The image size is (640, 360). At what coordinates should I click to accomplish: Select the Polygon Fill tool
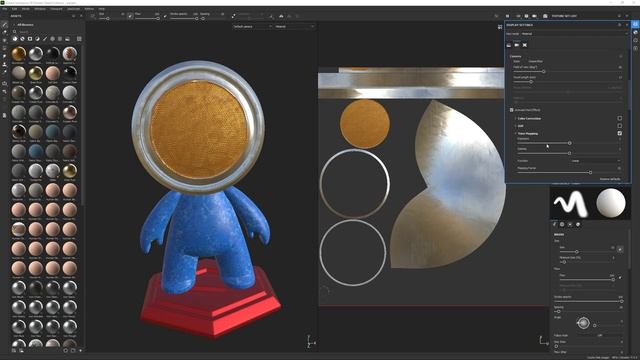[4, 48]
